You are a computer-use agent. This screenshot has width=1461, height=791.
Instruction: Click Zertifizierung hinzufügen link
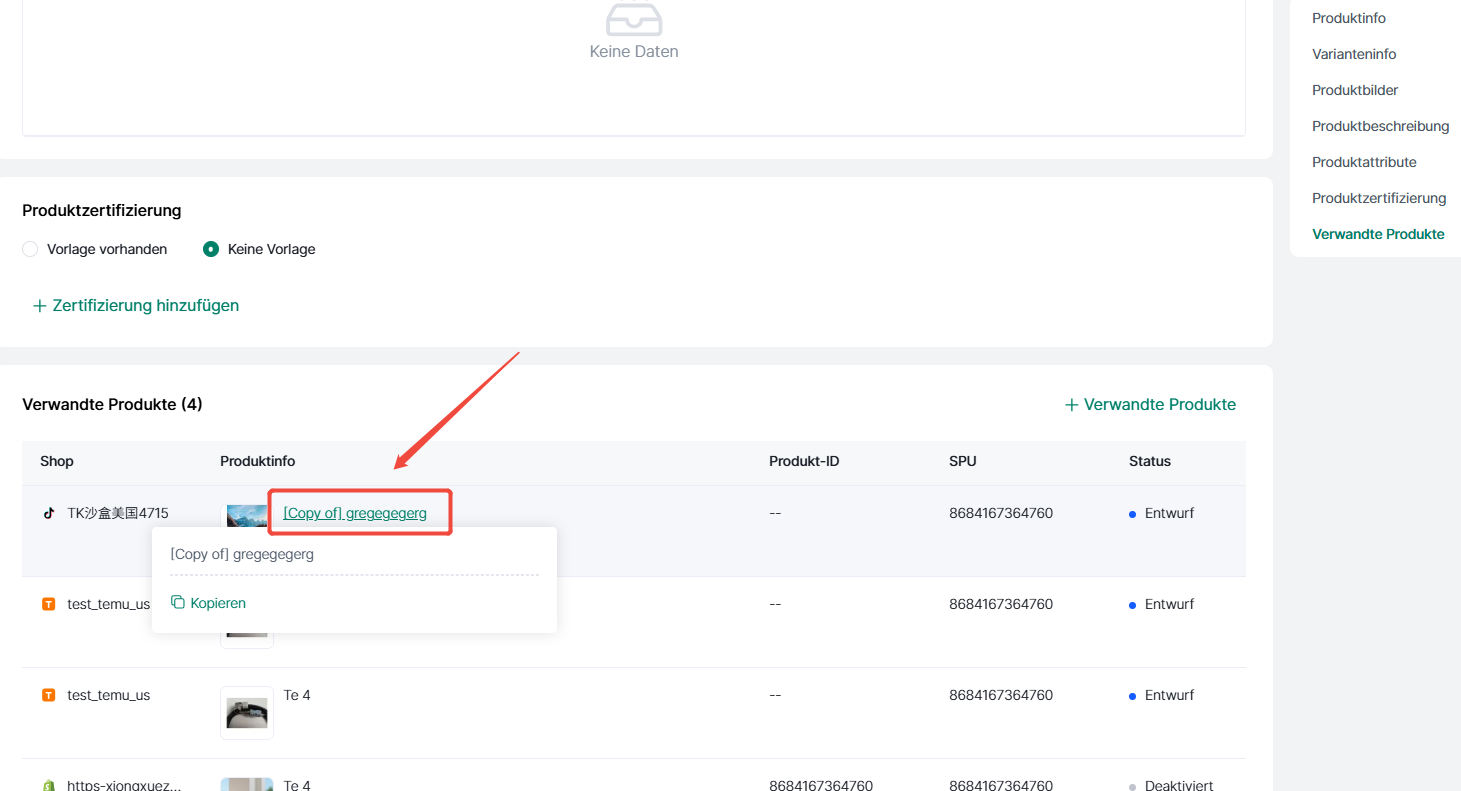coord(136,305)
